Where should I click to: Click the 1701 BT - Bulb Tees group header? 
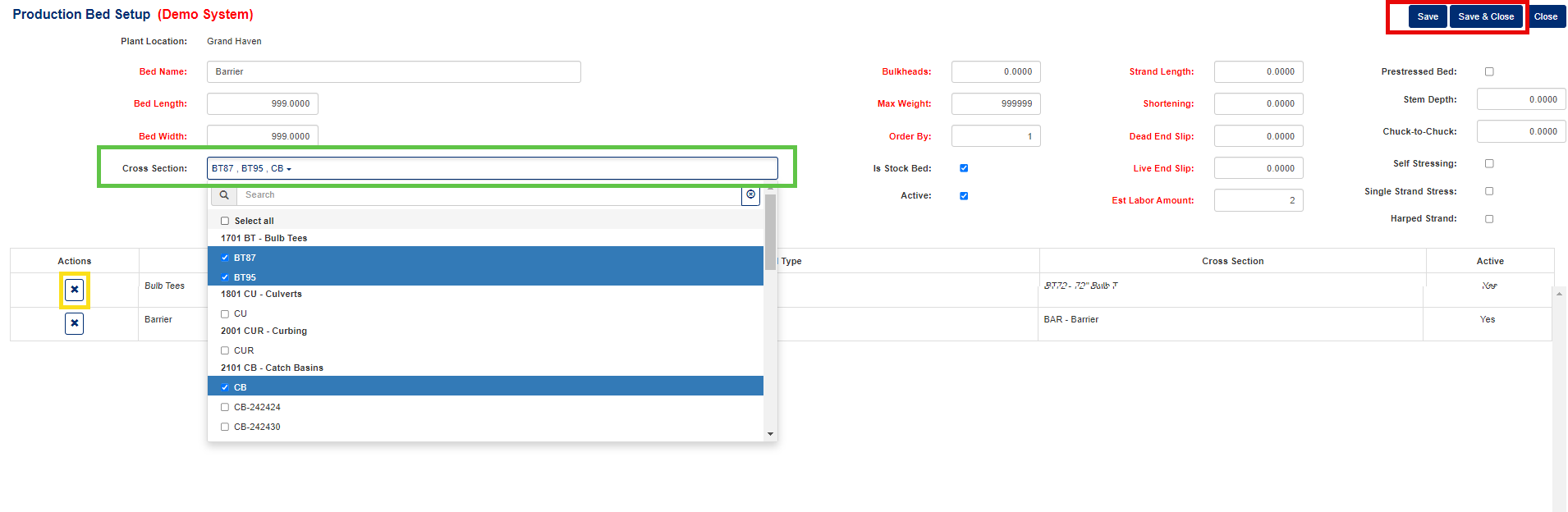click(x=264, y=238)
